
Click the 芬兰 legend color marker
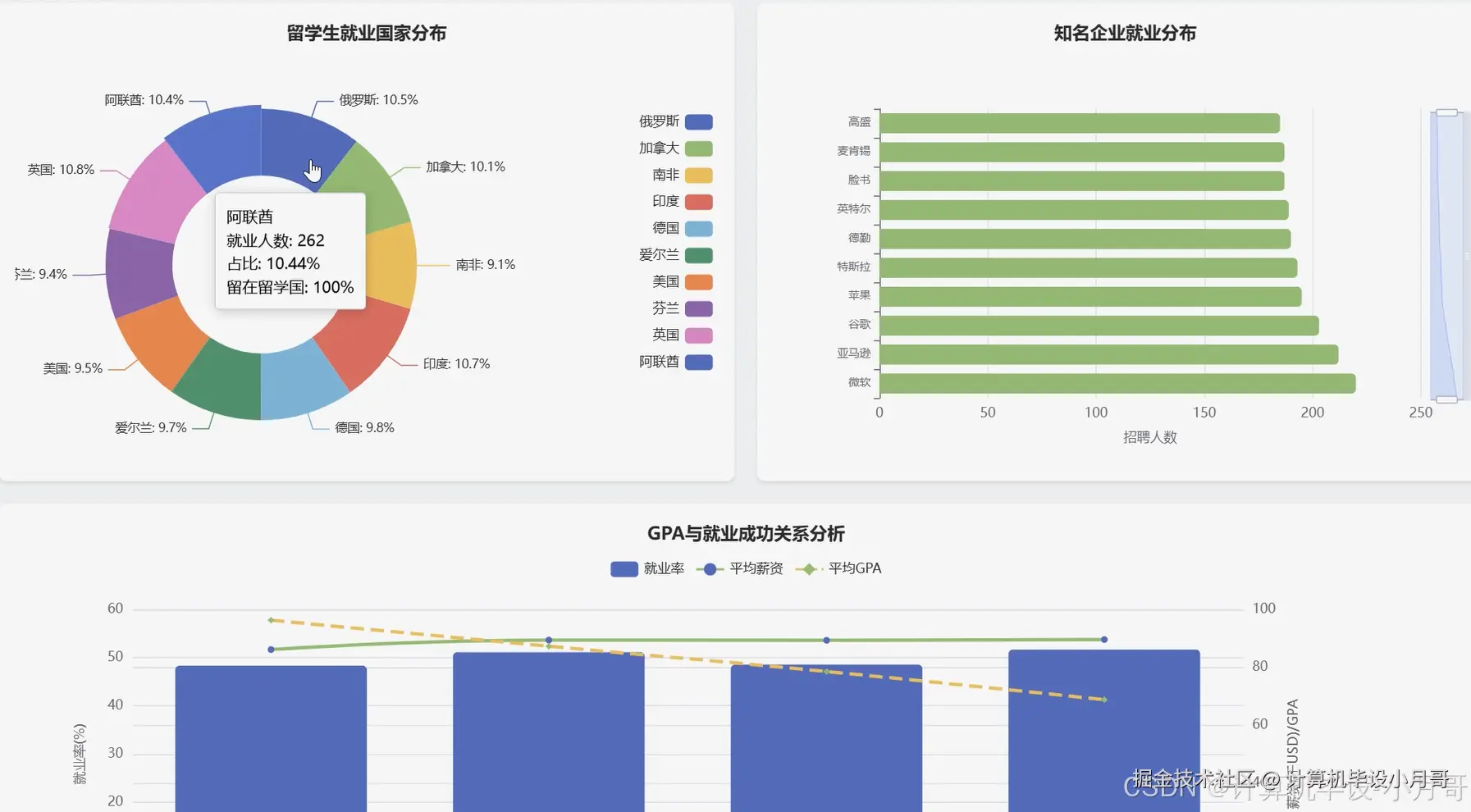699,308
